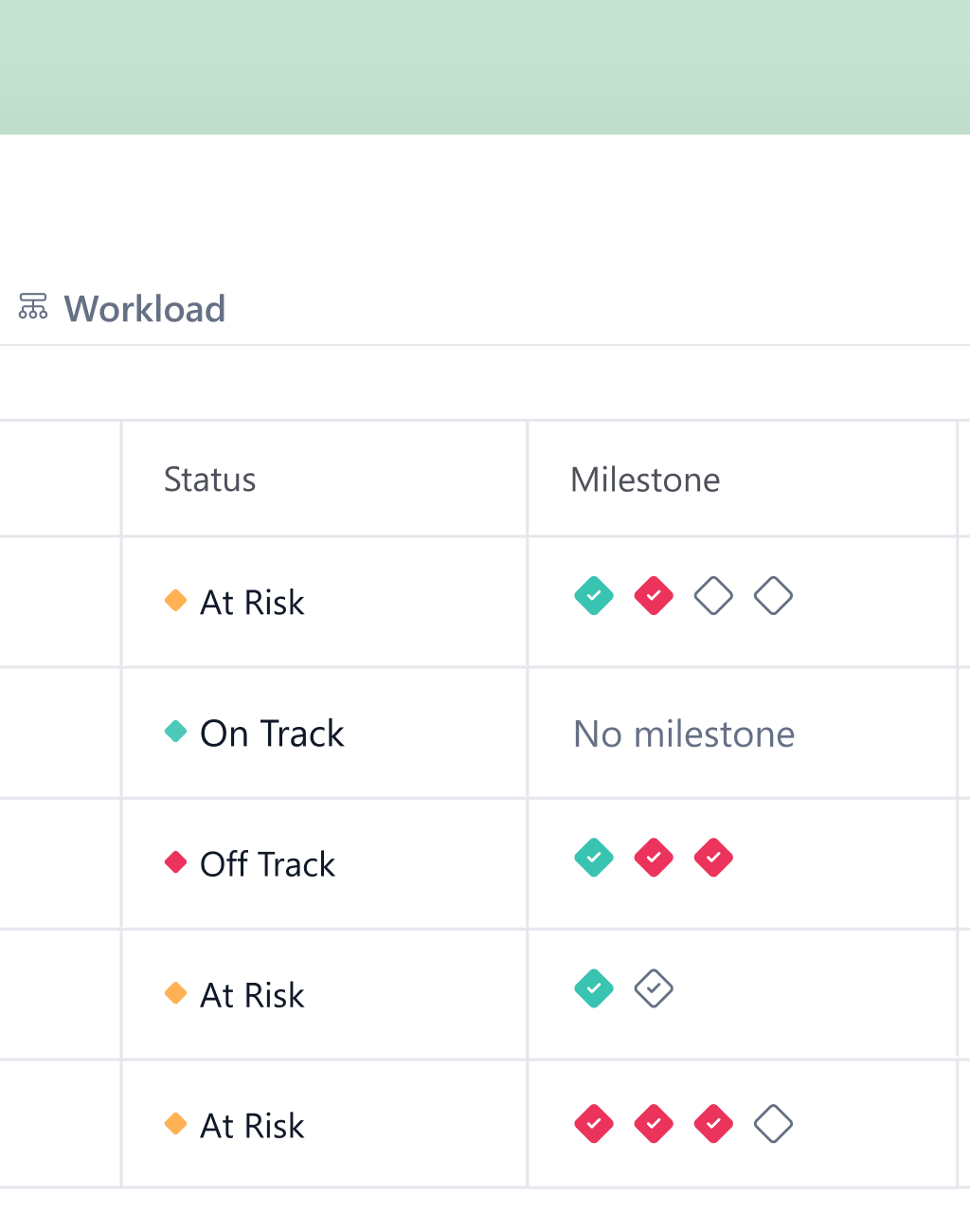Image resolution: width=970 pixels, height=1232 pixels.
Task: Click the Workload hierarchy icon
Action: pos(33,306)
